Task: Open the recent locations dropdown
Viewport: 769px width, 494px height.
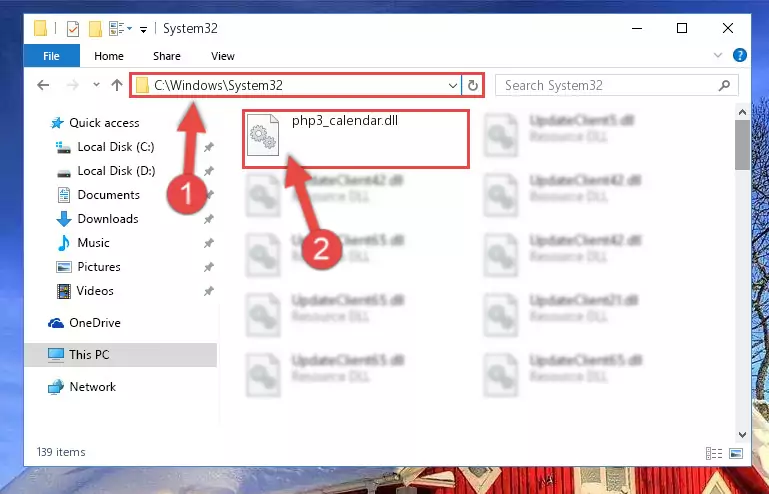Action: 96,85
